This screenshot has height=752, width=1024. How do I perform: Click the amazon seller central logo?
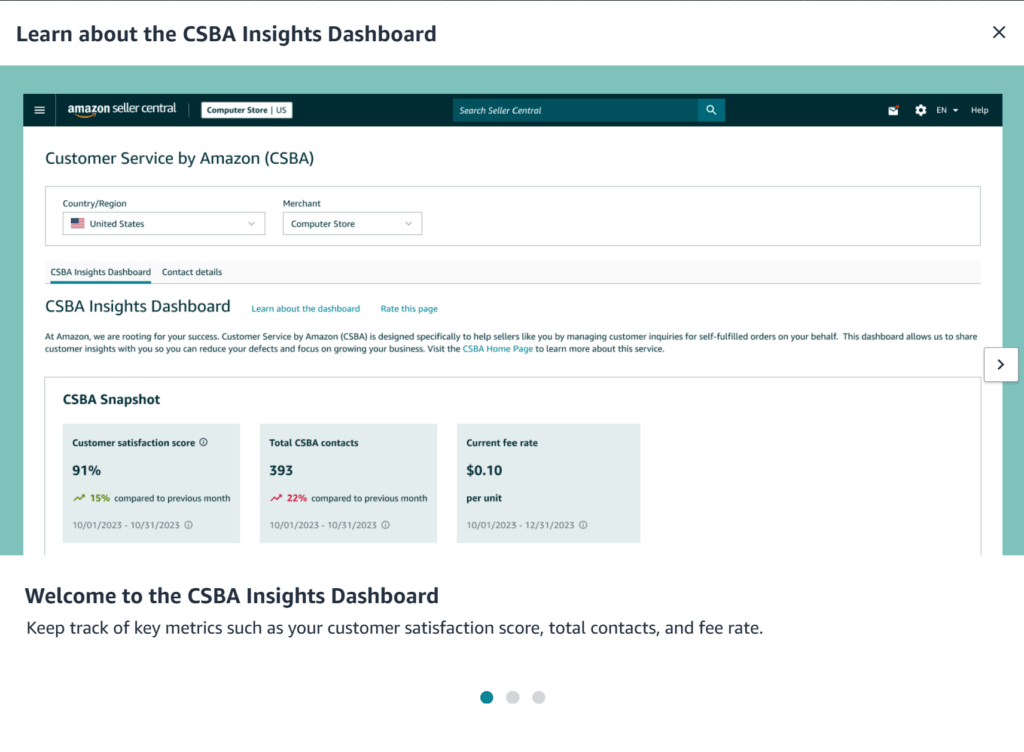pyautogui.click(x=122, y=110)
